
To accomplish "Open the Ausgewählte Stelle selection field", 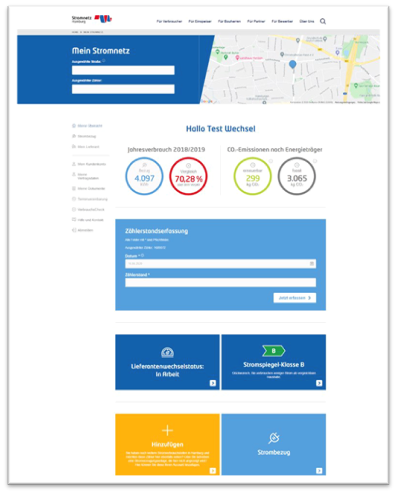I will 123,70.
